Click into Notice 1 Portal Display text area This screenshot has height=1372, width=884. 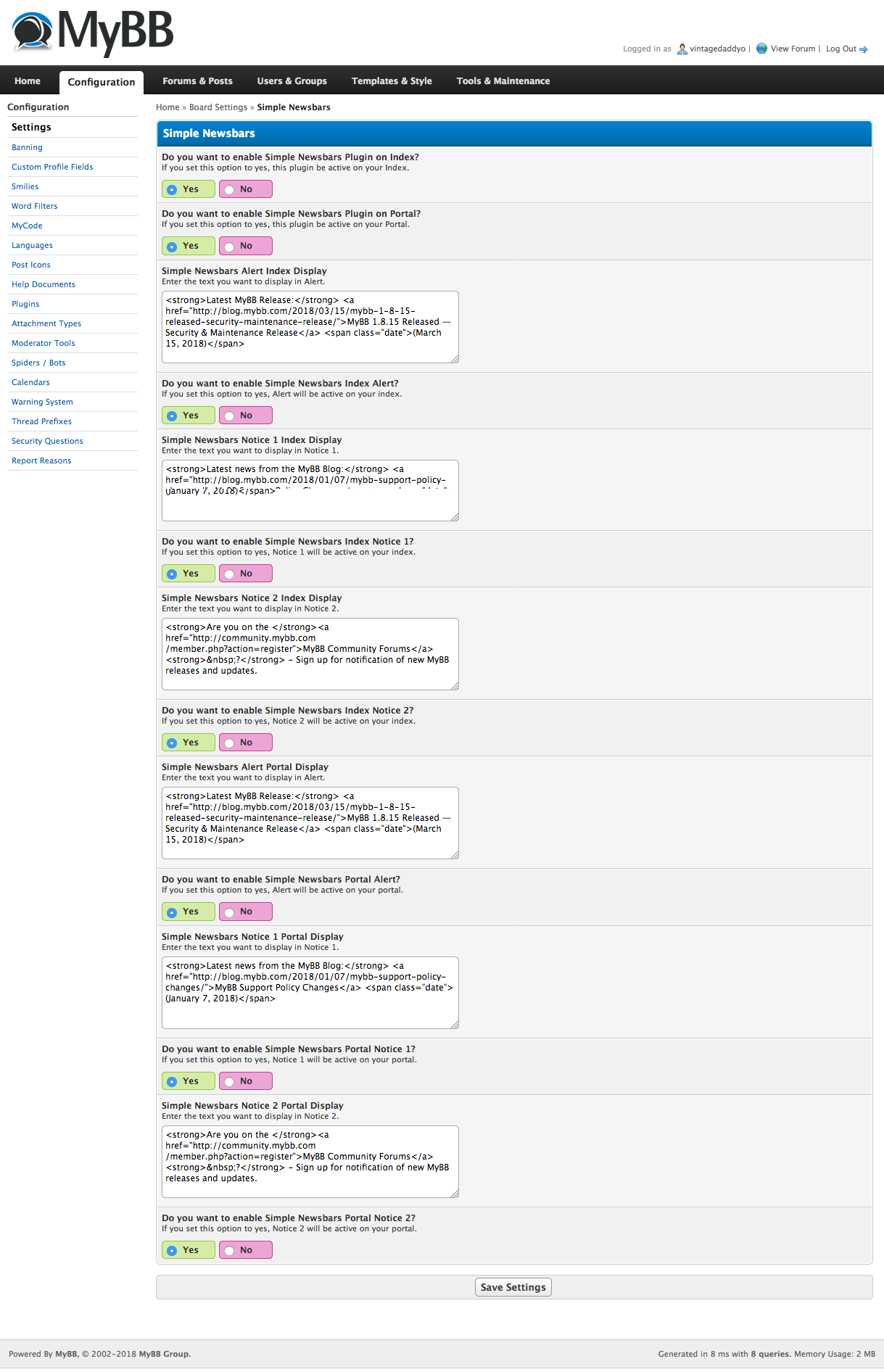pyautogui.click(x=310, y=993)
